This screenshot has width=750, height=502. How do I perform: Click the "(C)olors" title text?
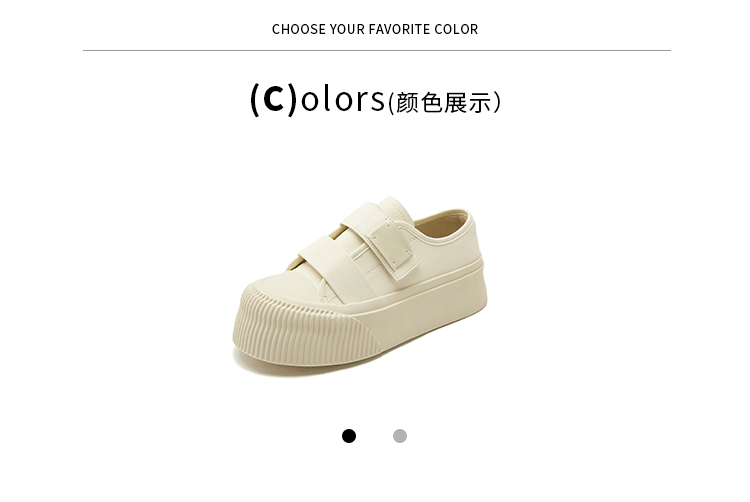pos(317,99)
